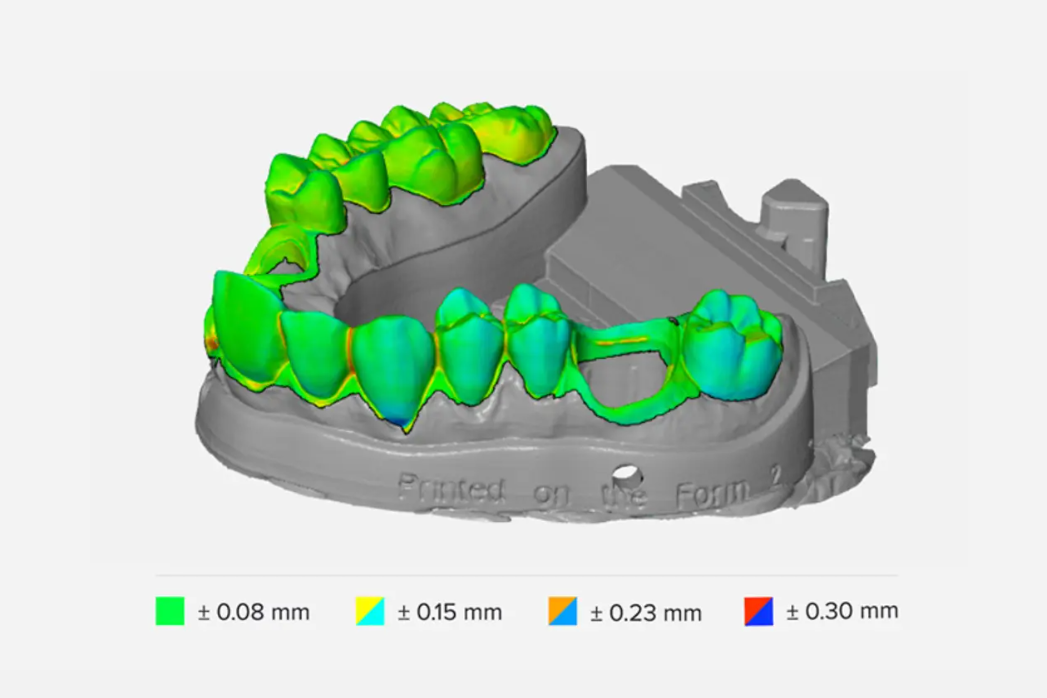Screen dimensions: 1047x698
Task: Click the yellow-cyan ± 0.15 mm swatch
Action: pyautogui.click(x=370, y=611)
